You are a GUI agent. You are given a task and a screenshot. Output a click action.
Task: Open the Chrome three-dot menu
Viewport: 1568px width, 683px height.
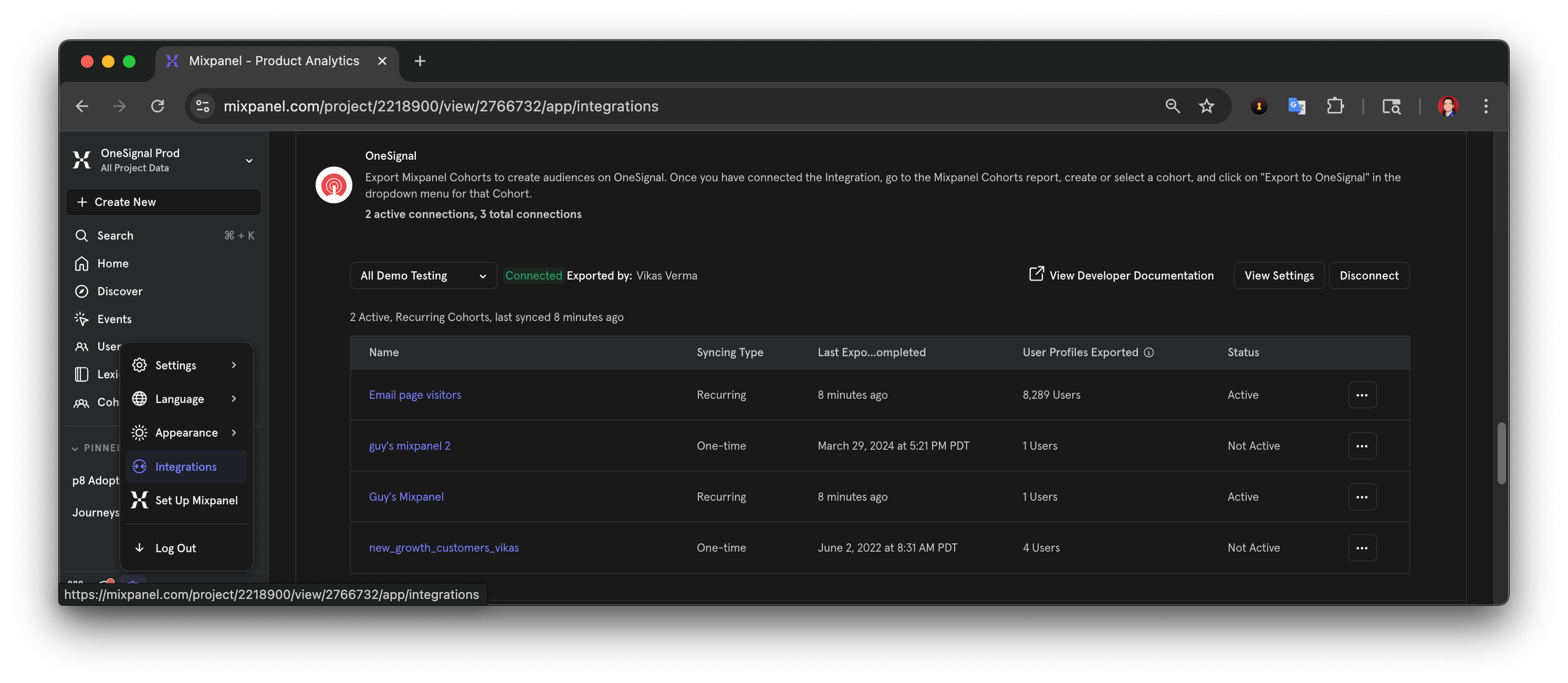click(1486, 106)
